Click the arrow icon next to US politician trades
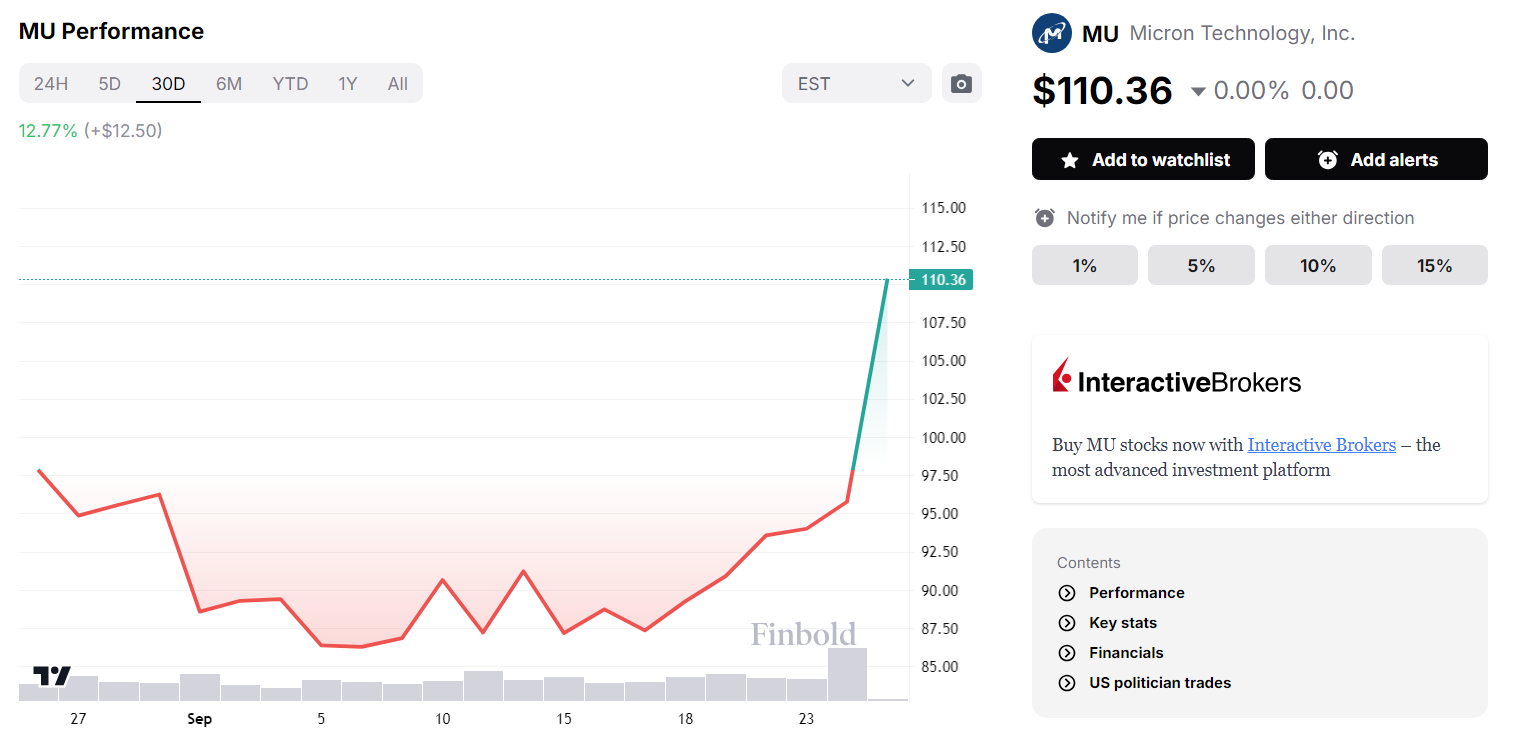 click(x=1067, y=683)
